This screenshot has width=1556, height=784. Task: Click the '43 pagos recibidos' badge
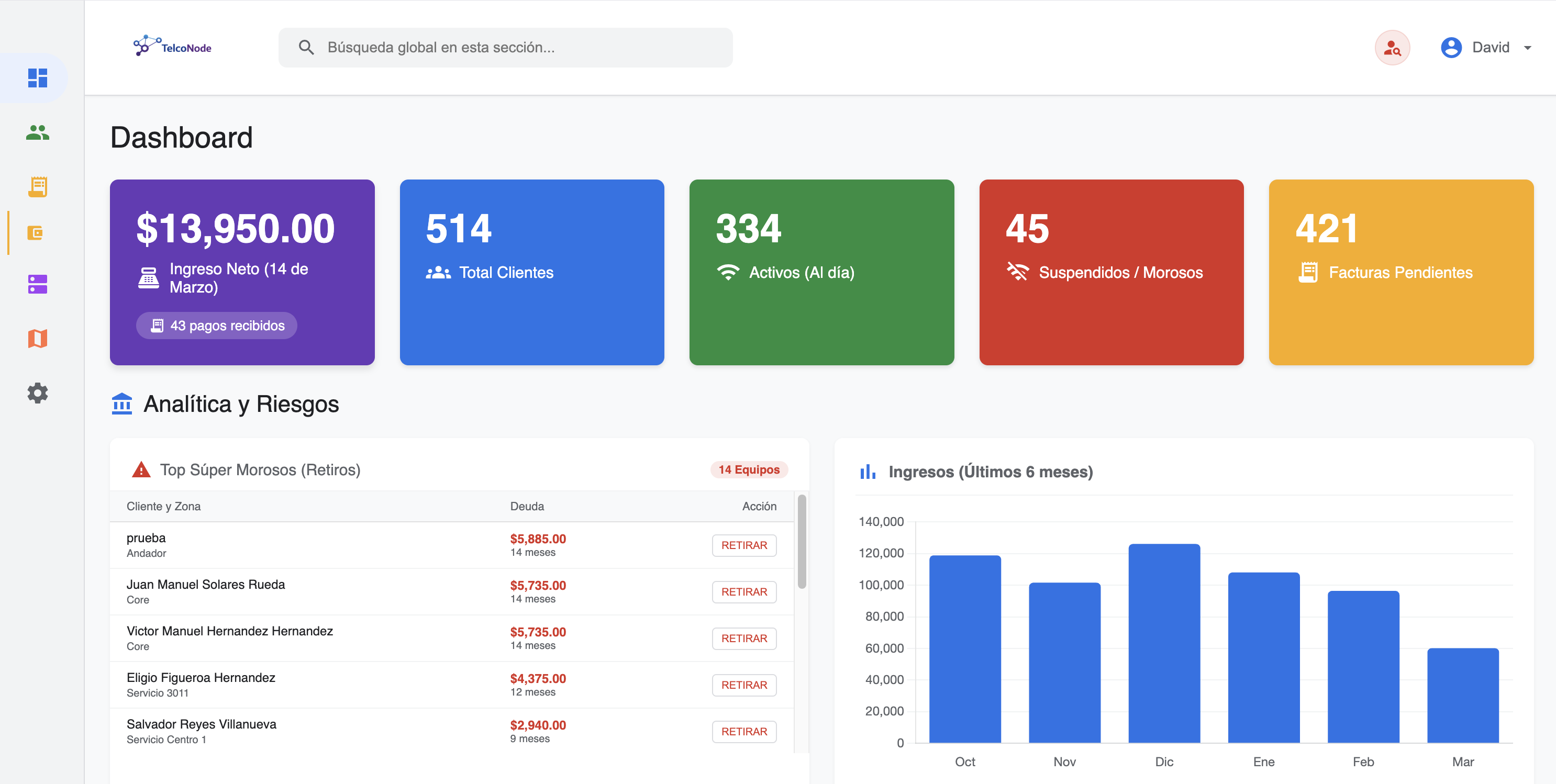[x=216, y=326]
